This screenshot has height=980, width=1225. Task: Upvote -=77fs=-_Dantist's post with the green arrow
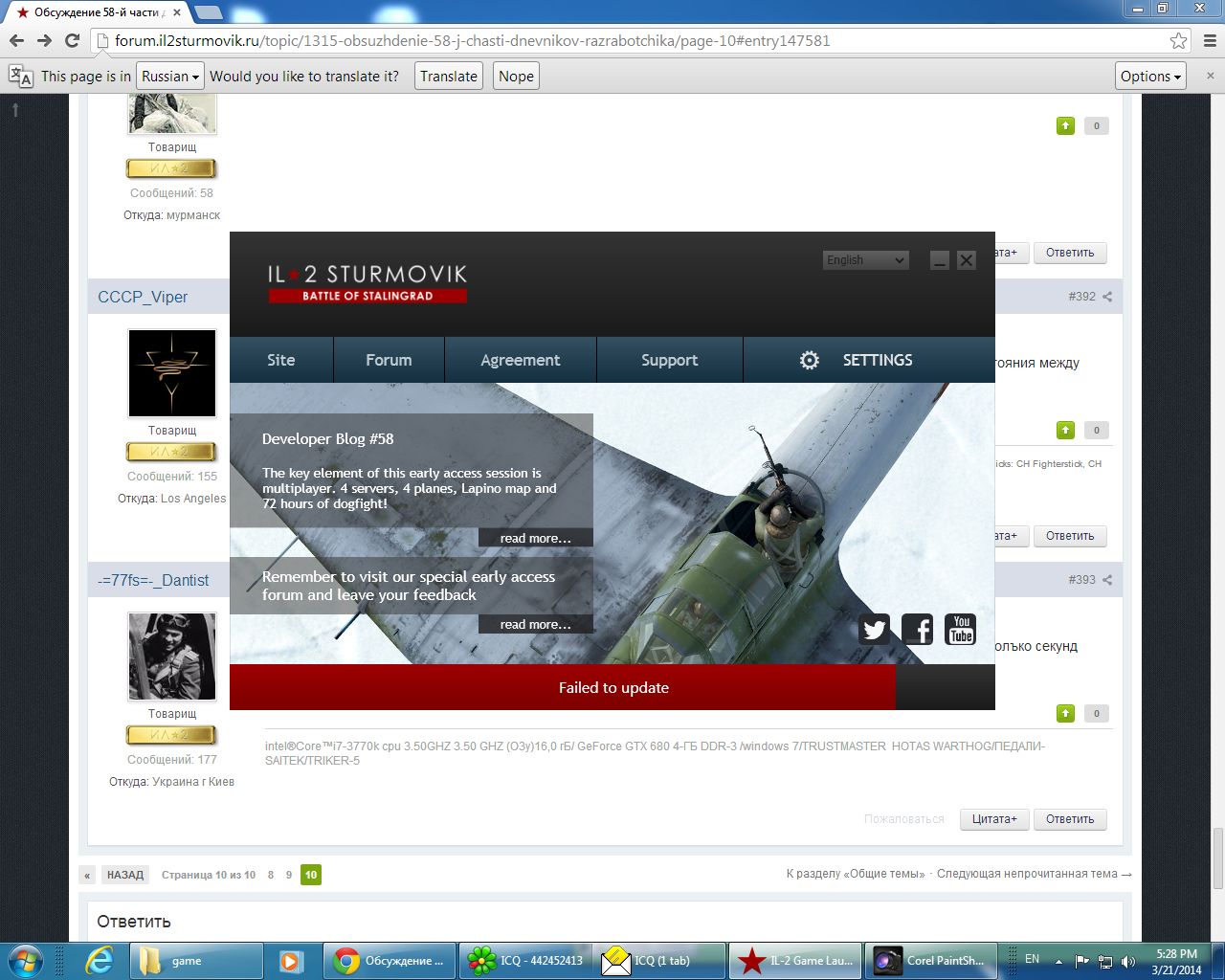[x=1065, y=713]
